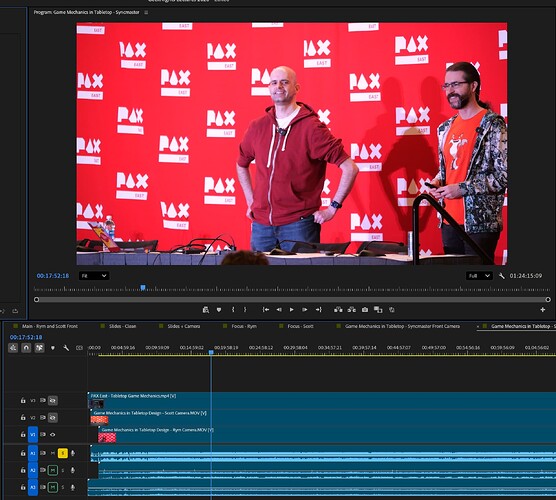Open Syncmaster Front Camera sequence tab
Screen dimensions: 556x500
point(402,326)
